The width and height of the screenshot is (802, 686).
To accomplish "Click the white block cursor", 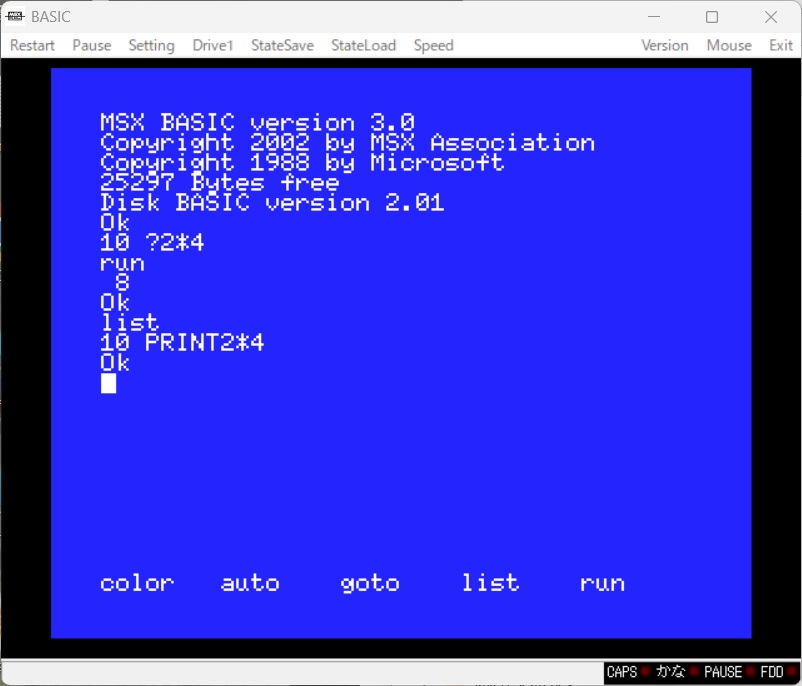I will [x=108, y=383].
